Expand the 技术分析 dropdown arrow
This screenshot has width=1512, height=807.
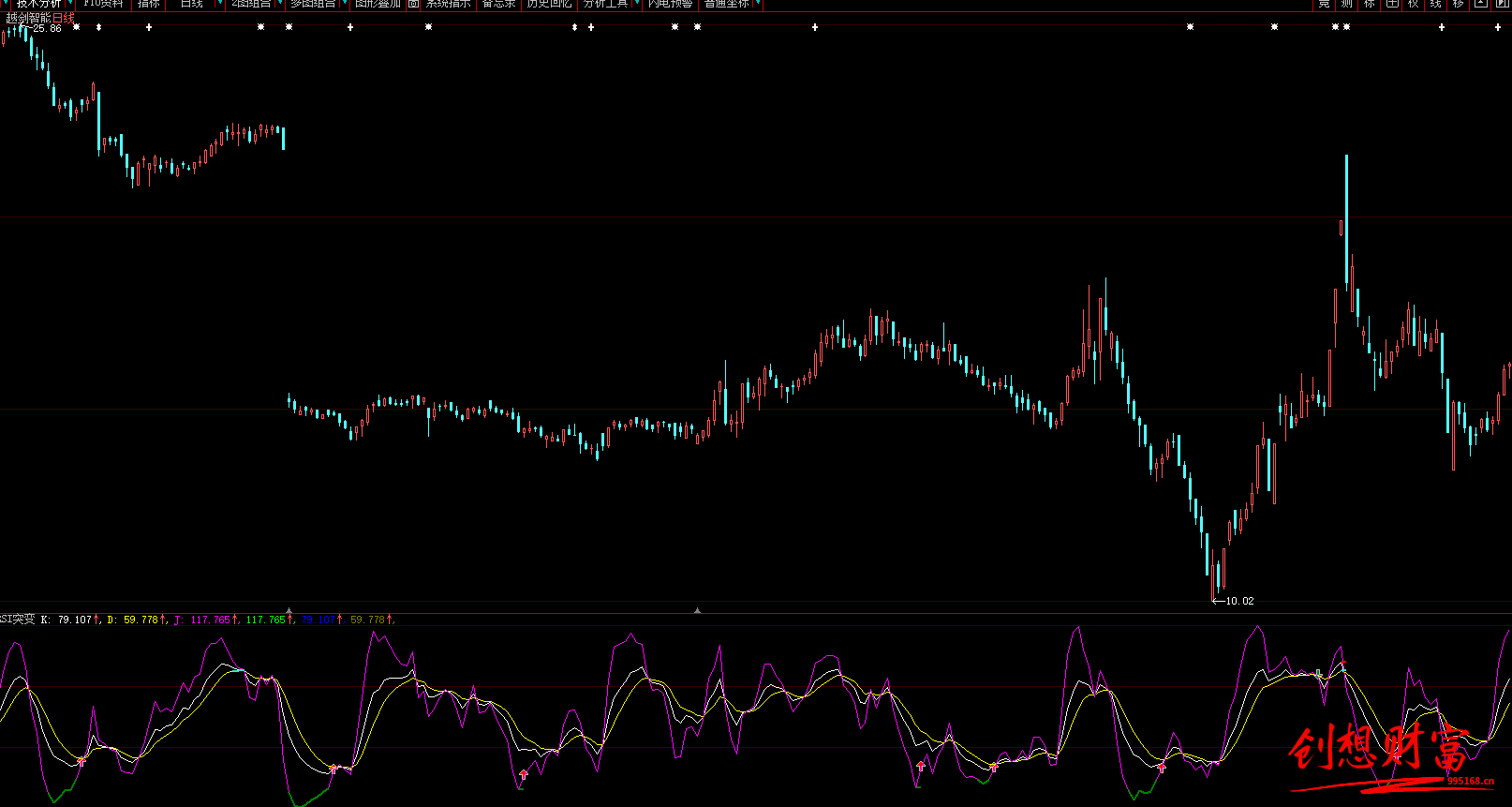coord(70,4)
